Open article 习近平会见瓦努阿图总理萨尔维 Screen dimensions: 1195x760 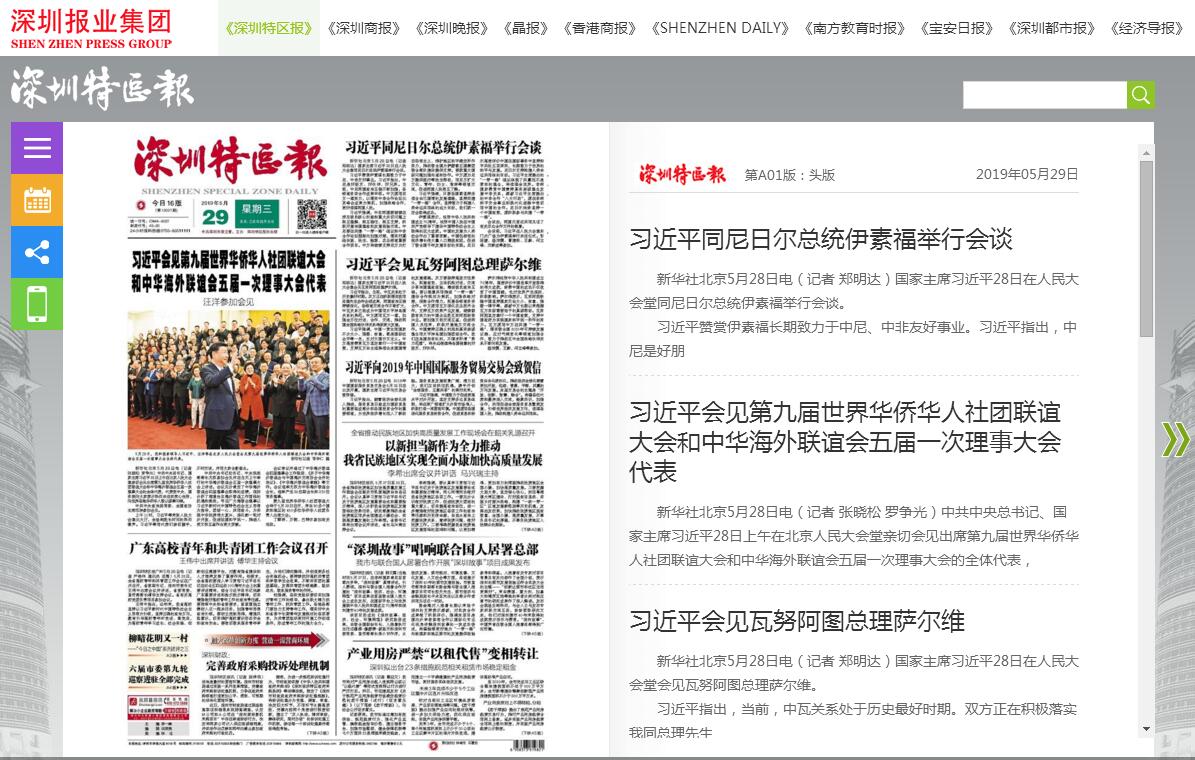796,621
